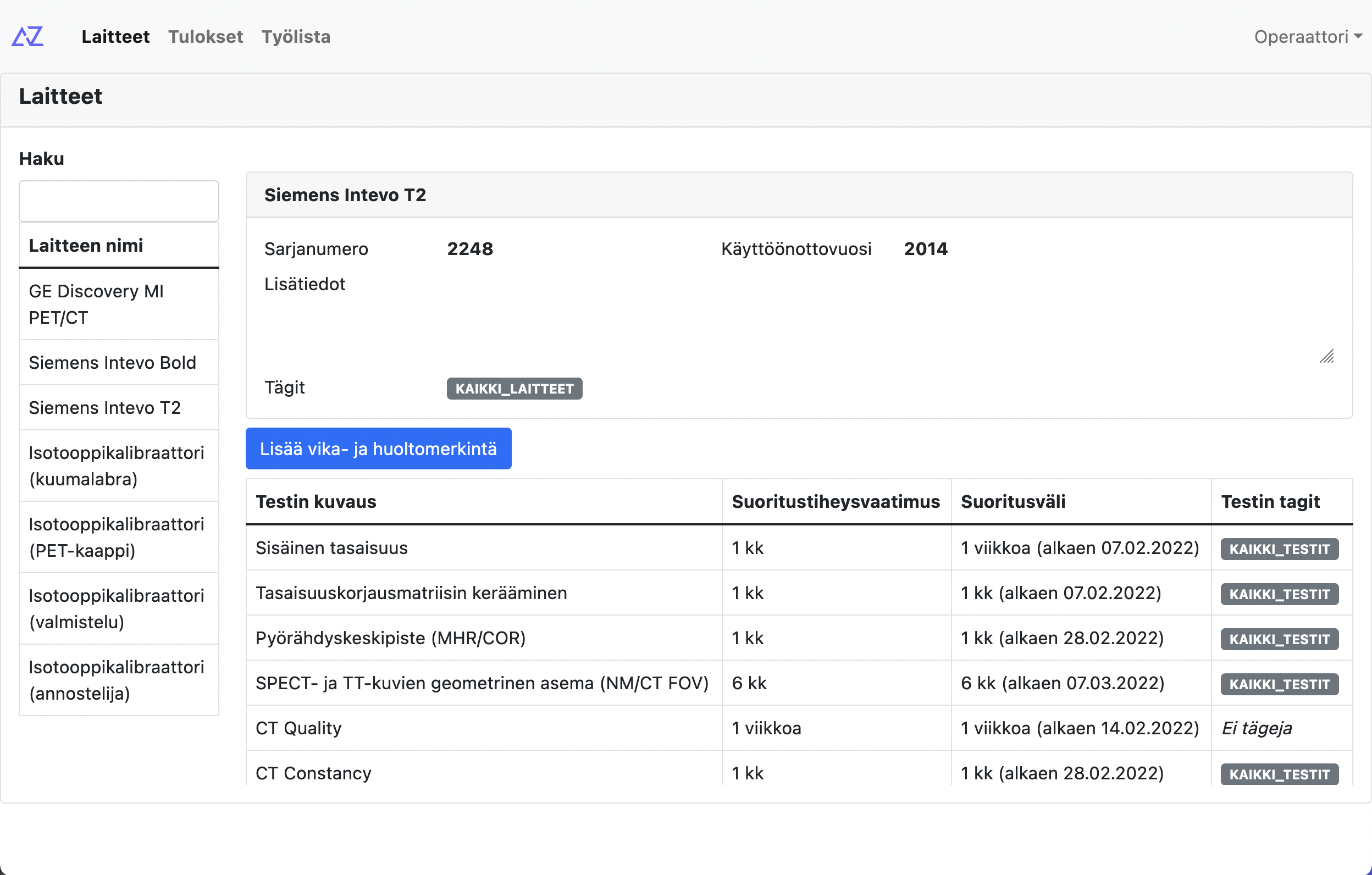Open the Sisäinen tasaisuus test row
The height and width of the screenshot is (875, 1372).
coord(799,548)
